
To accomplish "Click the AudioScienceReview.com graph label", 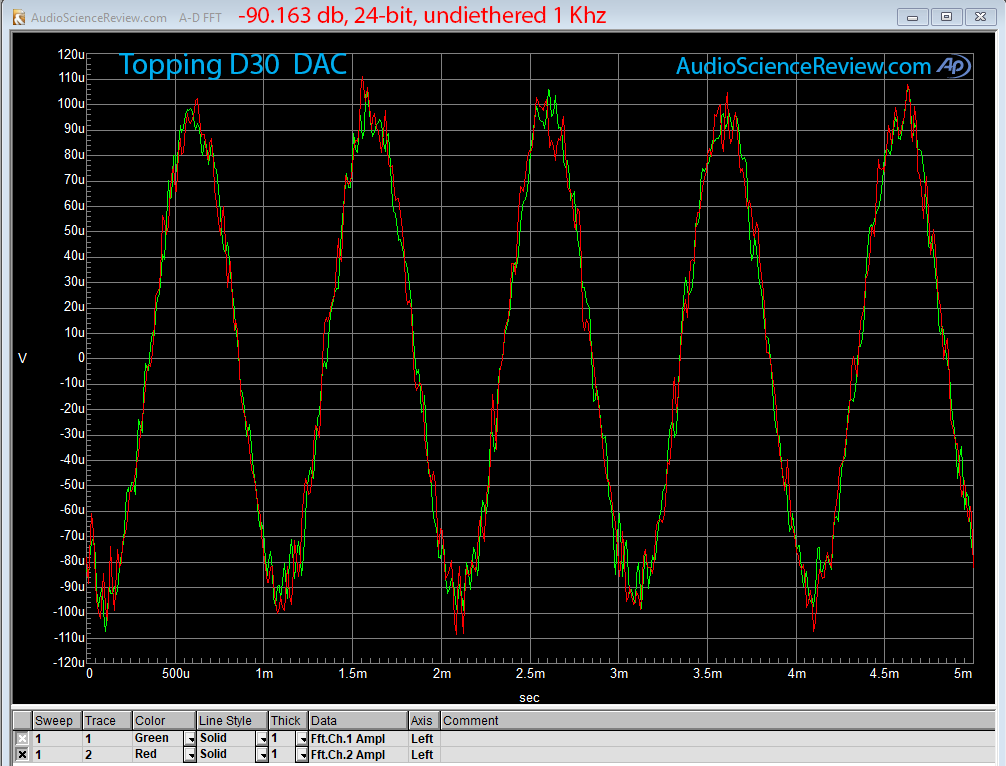I will click(x=803, y=66).
